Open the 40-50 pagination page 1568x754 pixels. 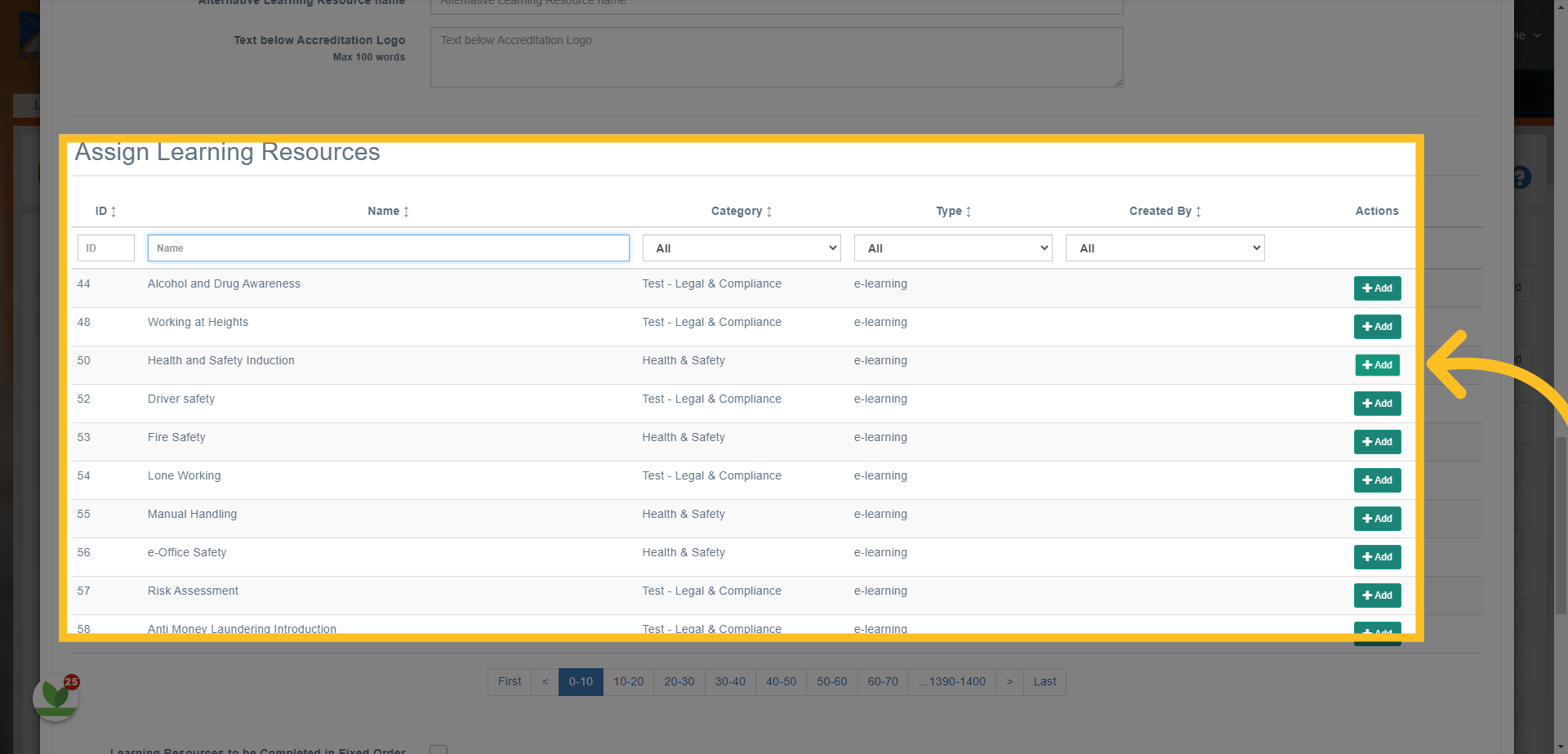(x=781, y=682)
